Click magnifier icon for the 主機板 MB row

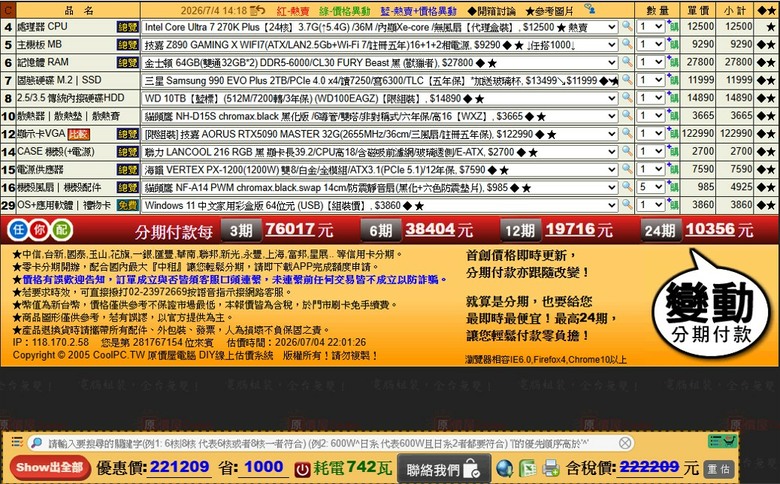tap(627, 44)
